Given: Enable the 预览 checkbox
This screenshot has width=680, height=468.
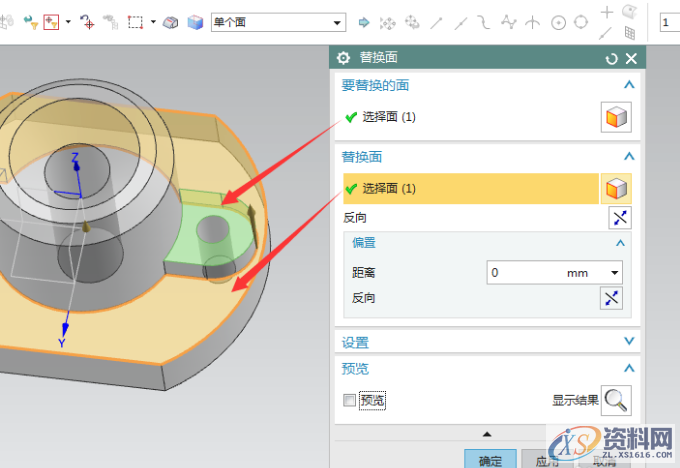Looking at the screenshot, I should pos(348,400).
